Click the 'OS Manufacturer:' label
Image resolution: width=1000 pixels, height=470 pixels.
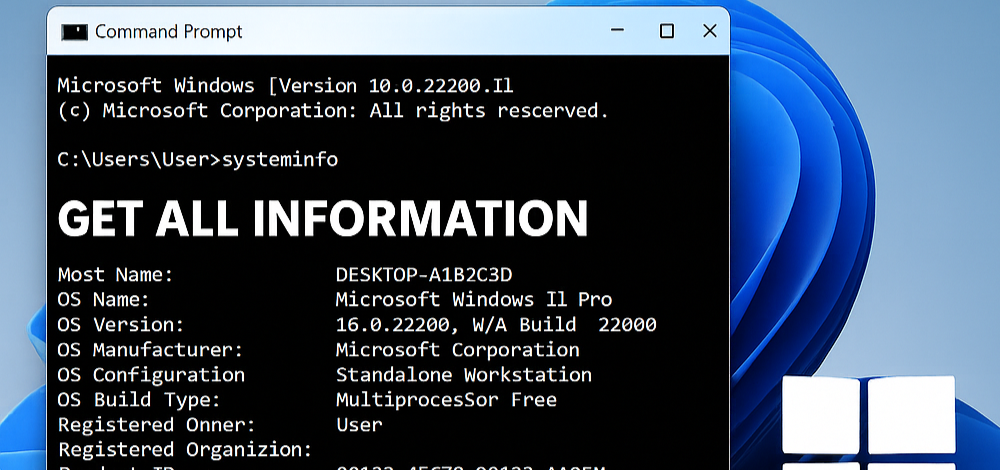150,349
